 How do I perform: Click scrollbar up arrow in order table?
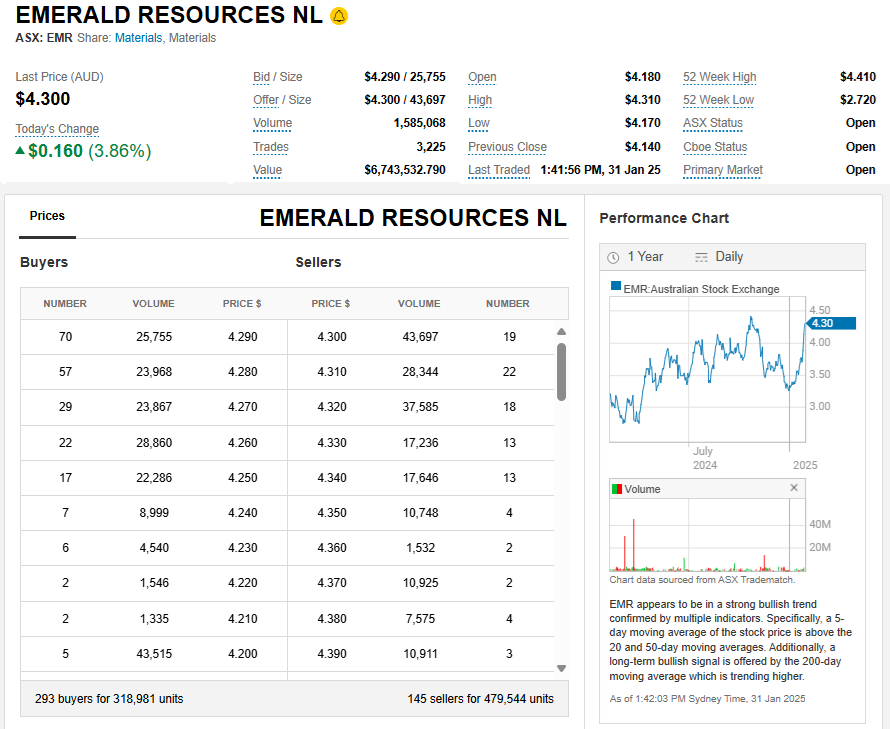tap(561, 332)
